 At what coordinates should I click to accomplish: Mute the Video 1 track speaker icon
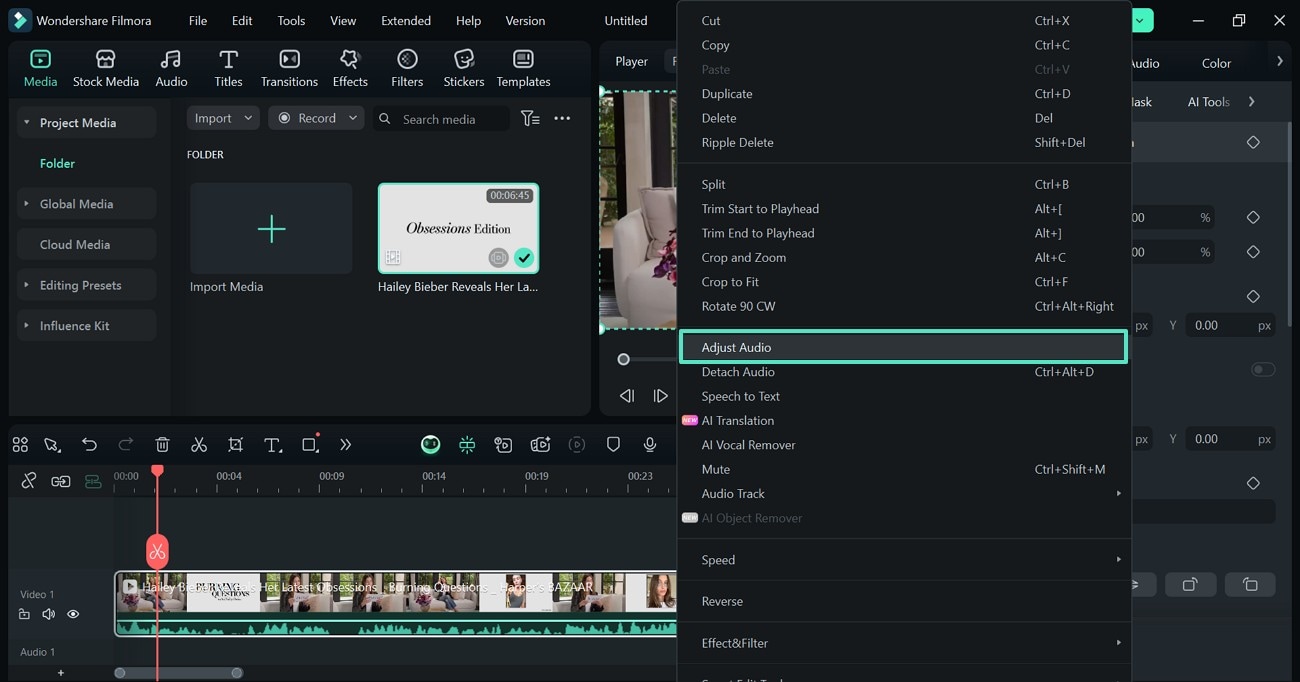[x=47, y=613]
